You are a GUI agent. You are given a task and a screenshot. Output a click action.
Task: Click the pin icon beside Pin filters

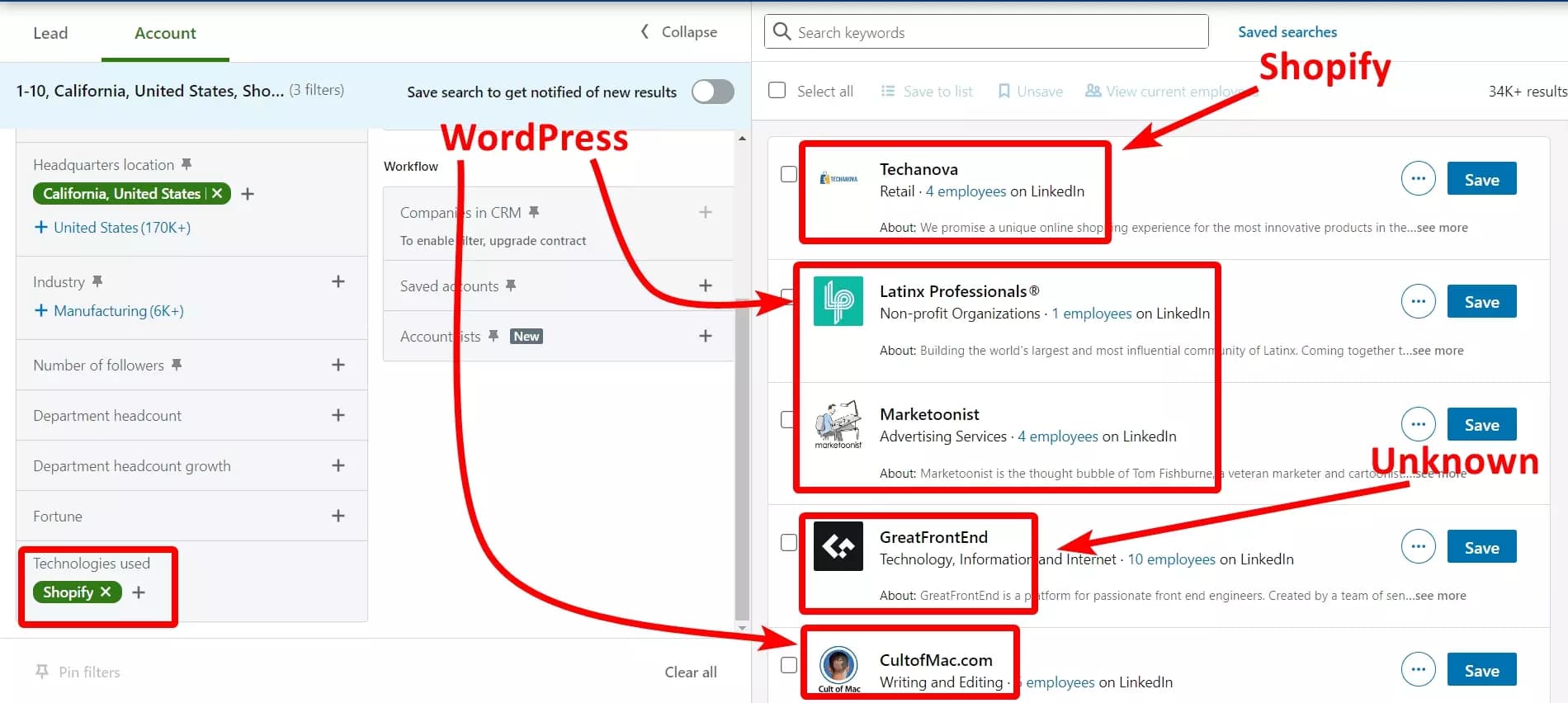coord(41,672)
